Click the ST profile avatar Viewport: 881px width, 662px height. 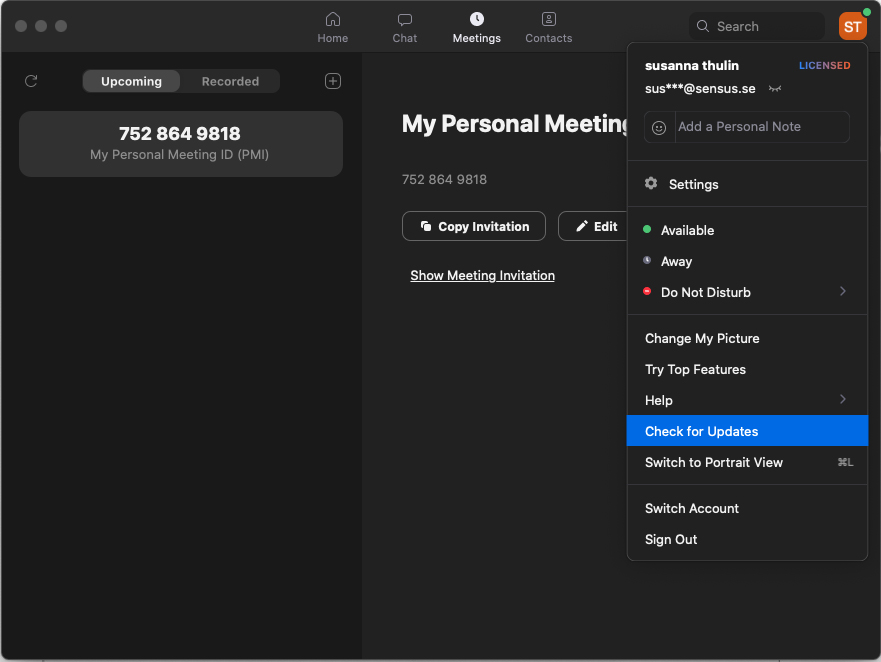852,26
